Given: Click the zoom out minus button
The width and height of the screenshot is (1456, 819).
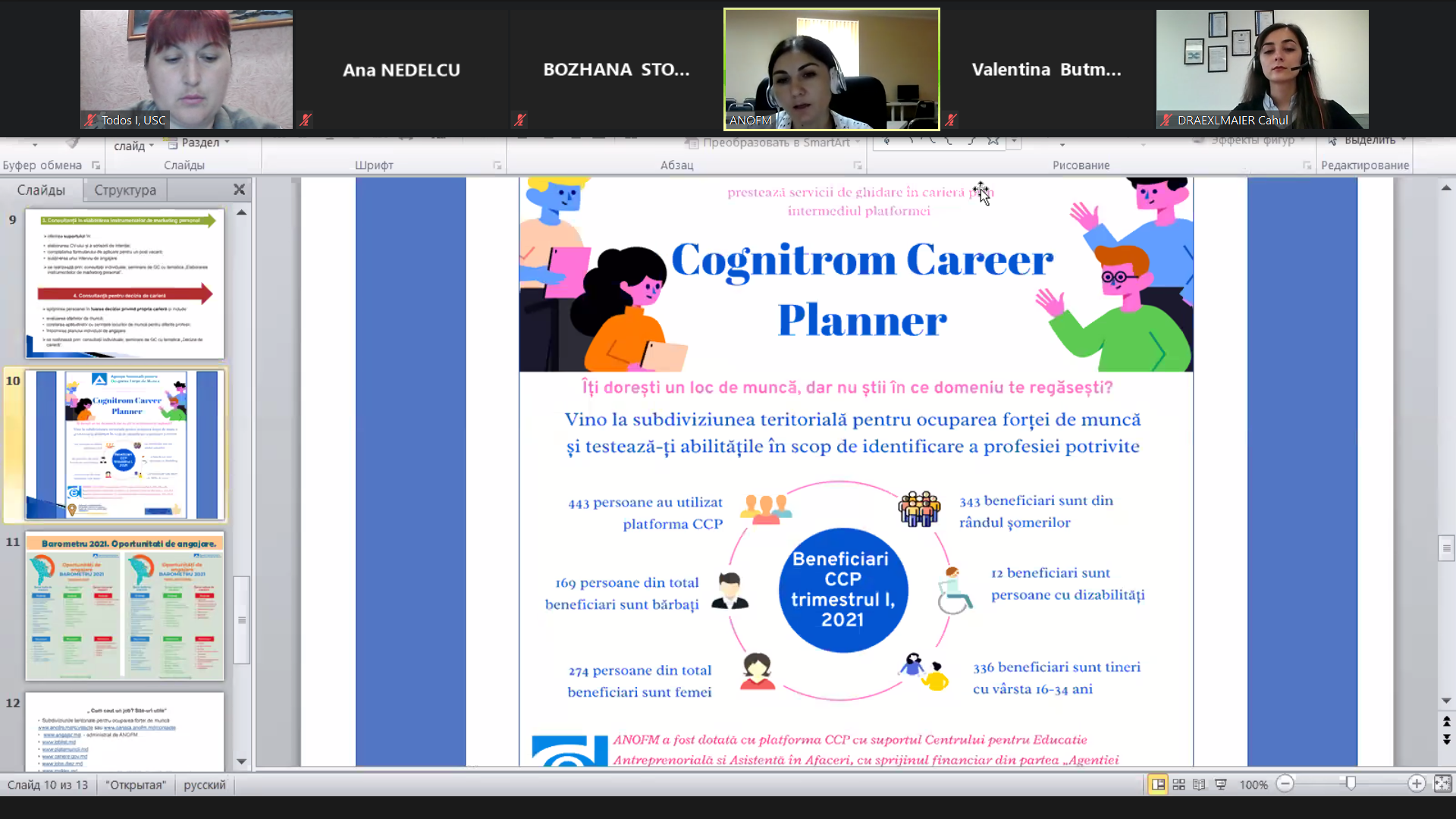Looking at the screenshot, I should pyautogui.click(x=1285, y=784).
